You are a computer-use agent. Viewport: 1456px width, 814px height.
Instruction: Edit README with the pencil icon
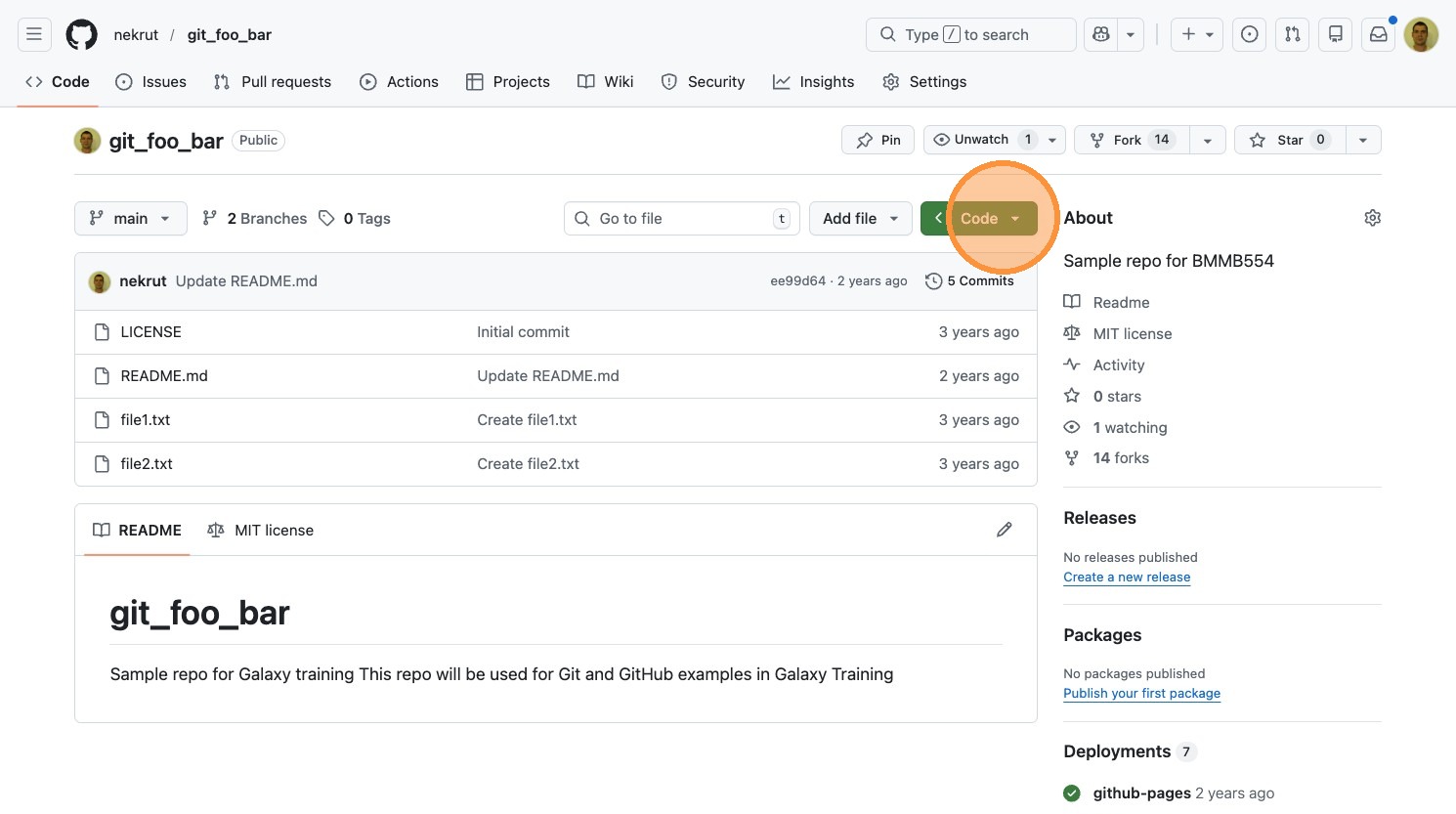(x=1004, y=530)
